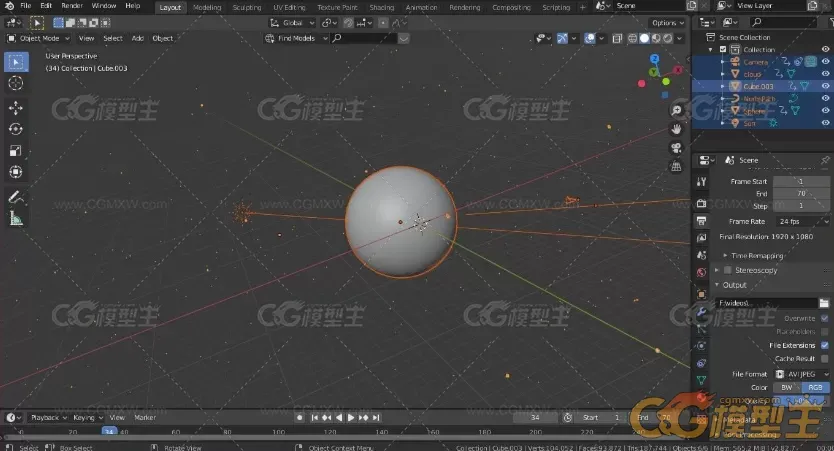Enable the Cache Result checkbox
The height and width of the screenshot is (451, 834).
824,359
